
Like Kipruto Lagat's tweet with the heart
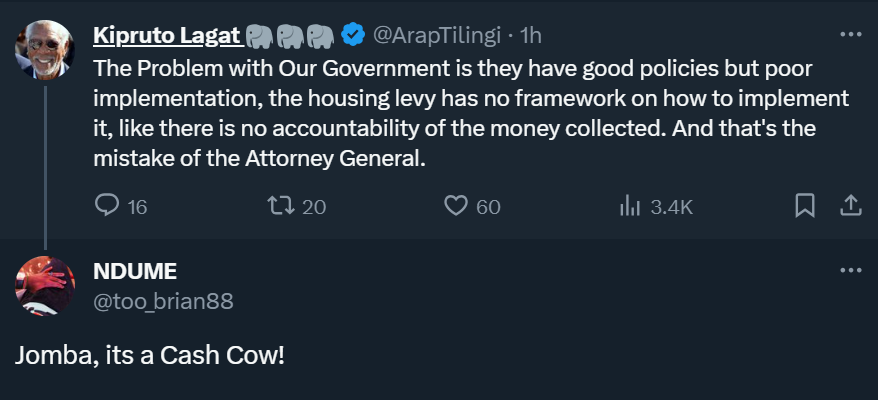(457, 206)
